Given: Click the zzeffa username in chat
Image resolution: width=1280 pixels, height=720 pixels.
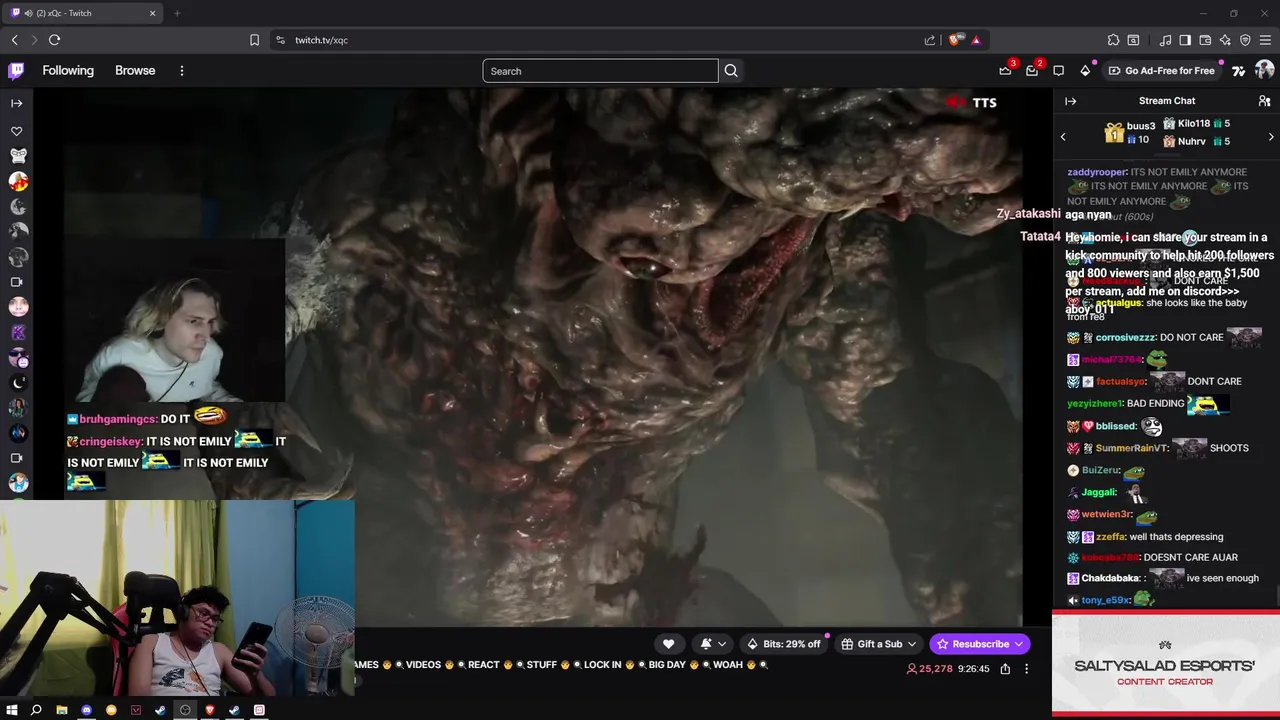Looking at the screenshot, I should tap(1110, 537).
